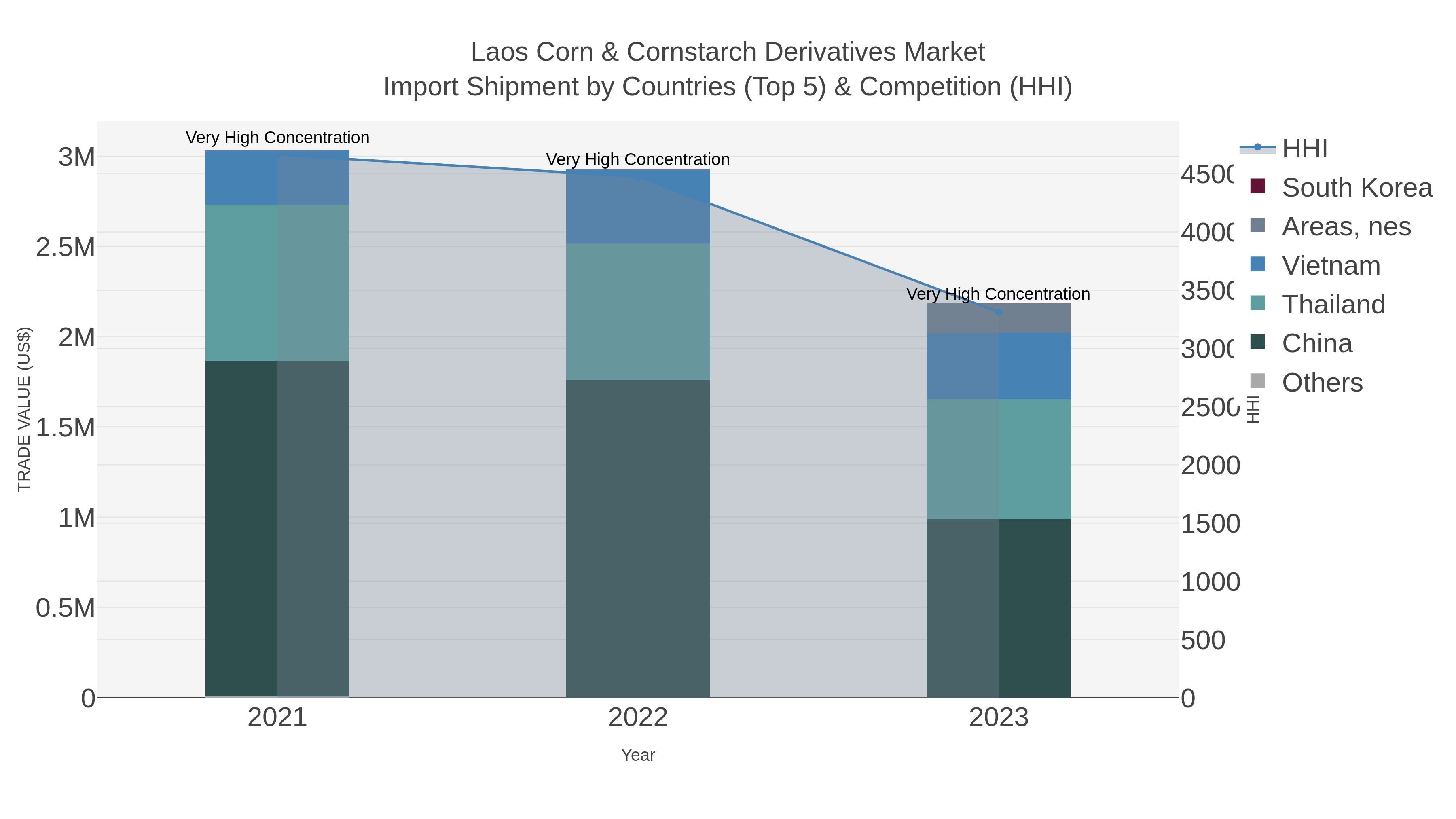Select the Areas, nes bar segment for 2023
This screenshot has height=819, width=1456.
pos(999,318)
